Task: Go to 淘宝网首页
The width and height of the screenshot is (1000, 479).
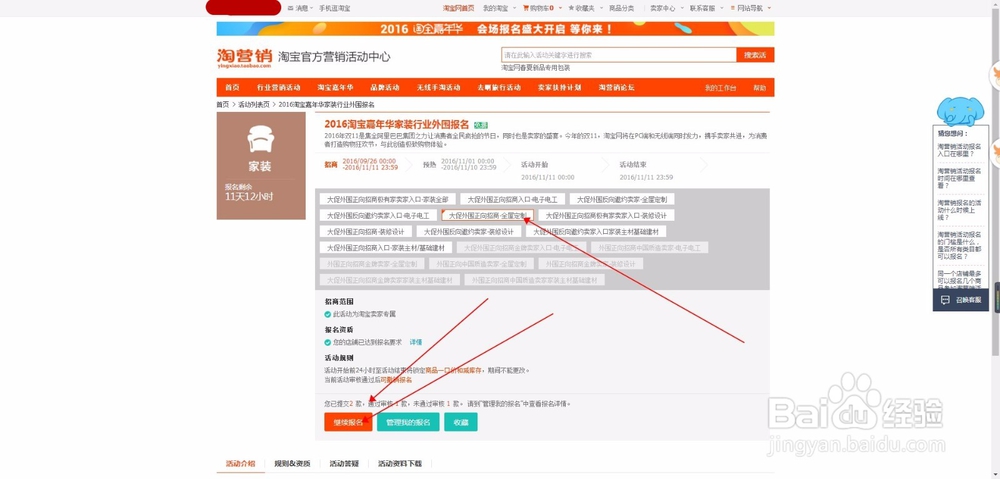Action: (459, 8)
